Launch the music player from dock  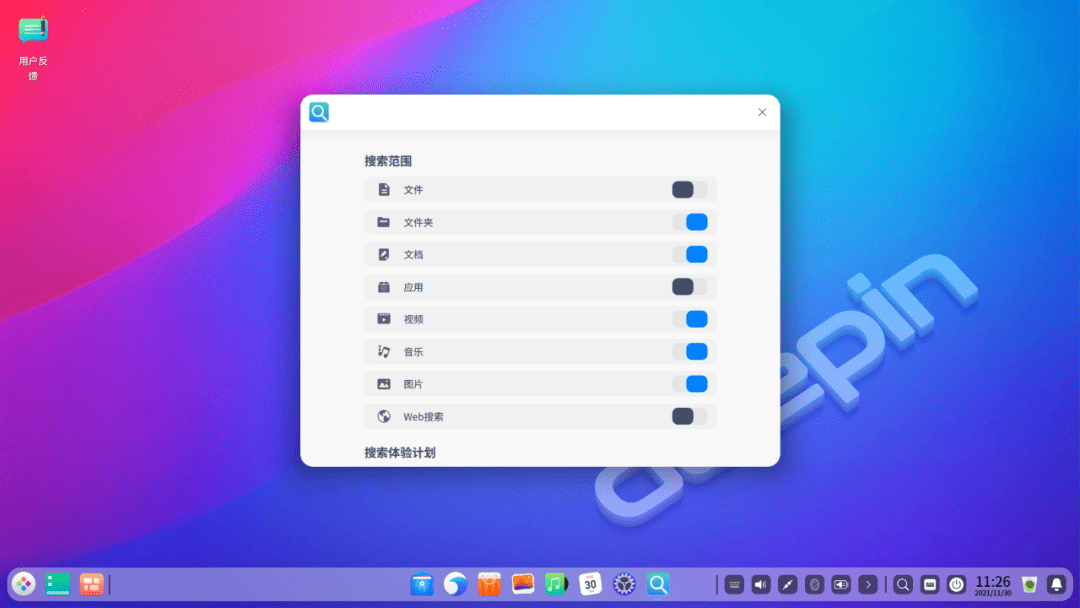(556, 584)
